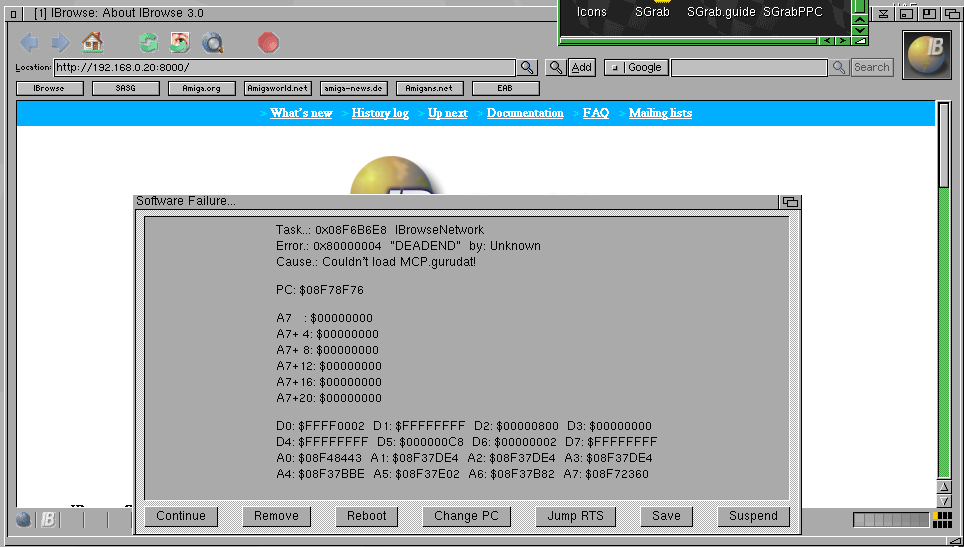Click the IB icon in status bar

click(47, 520)
